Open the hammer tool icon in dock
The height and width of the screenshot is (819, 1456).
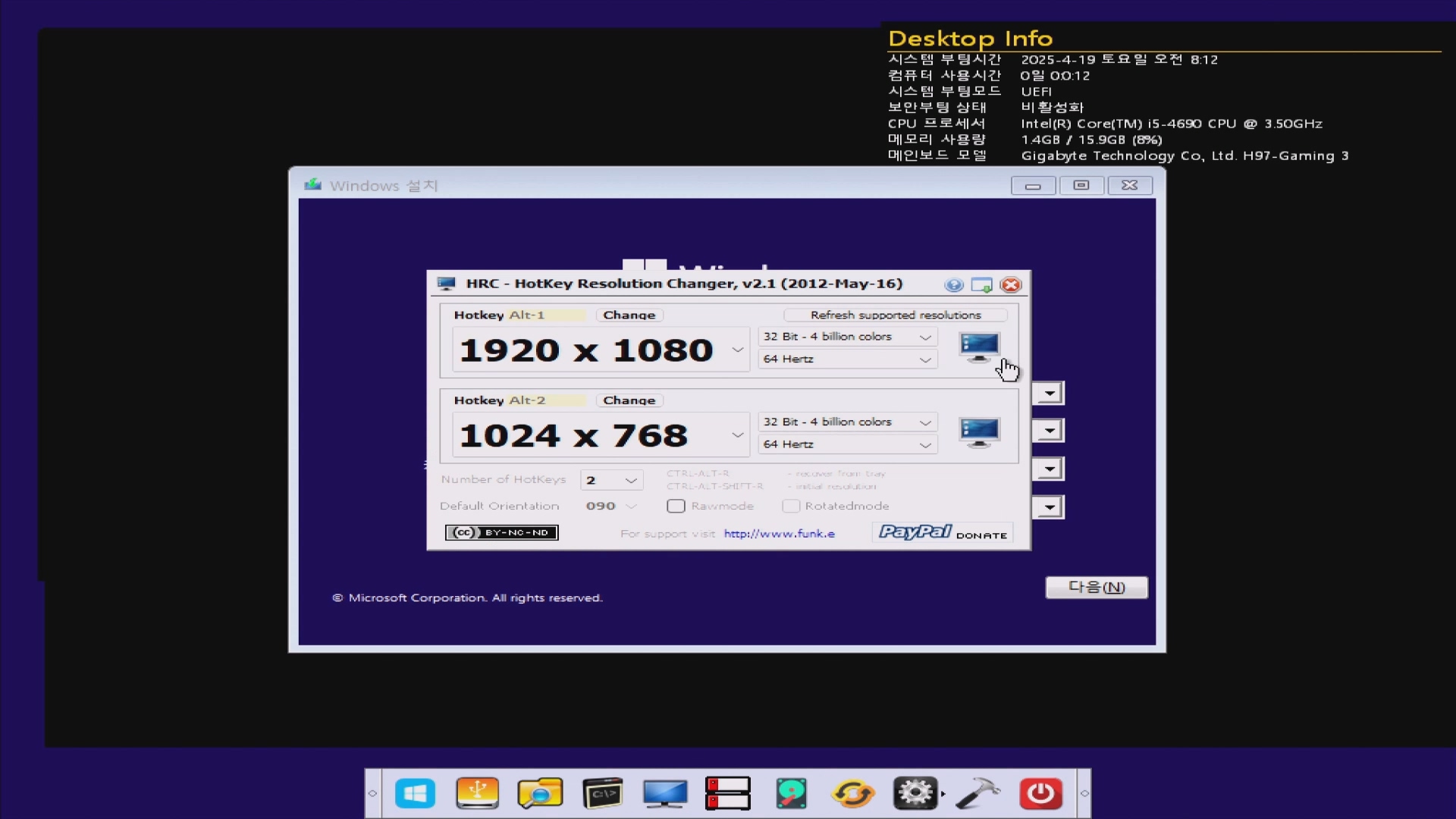click(x=977, y=793)
